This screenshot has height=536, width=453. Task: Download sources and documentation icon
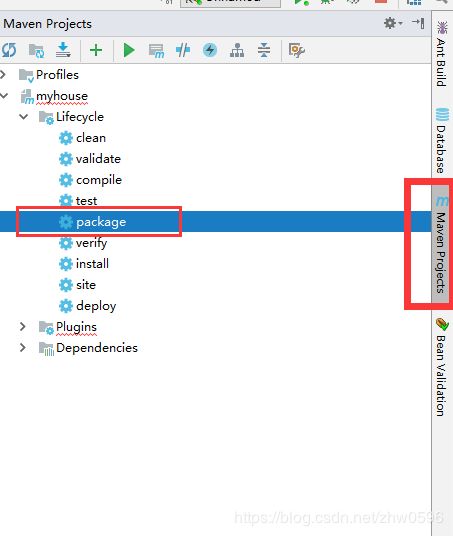click(x=63, y=50)
